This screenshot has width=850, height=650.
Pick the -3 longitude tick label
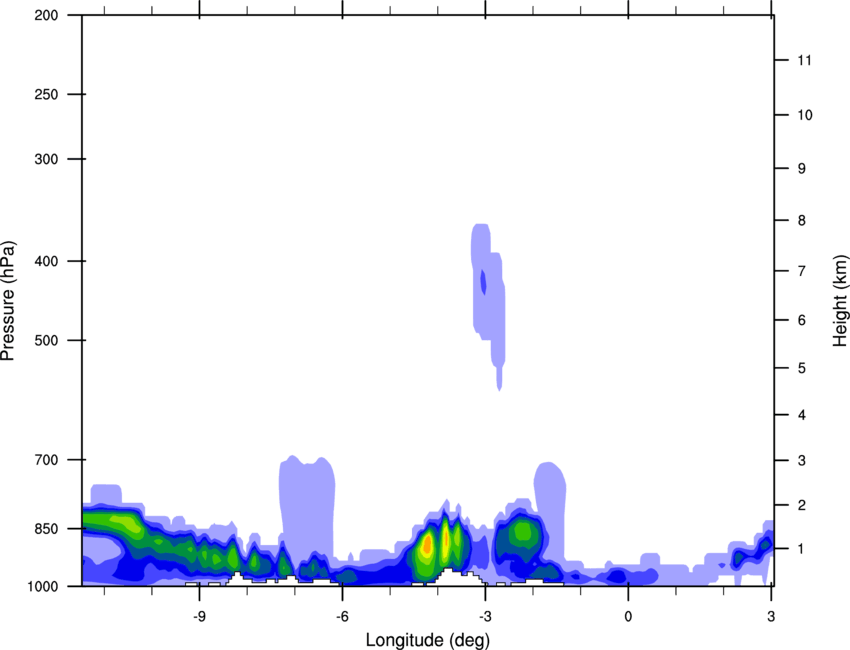[485, 617]
